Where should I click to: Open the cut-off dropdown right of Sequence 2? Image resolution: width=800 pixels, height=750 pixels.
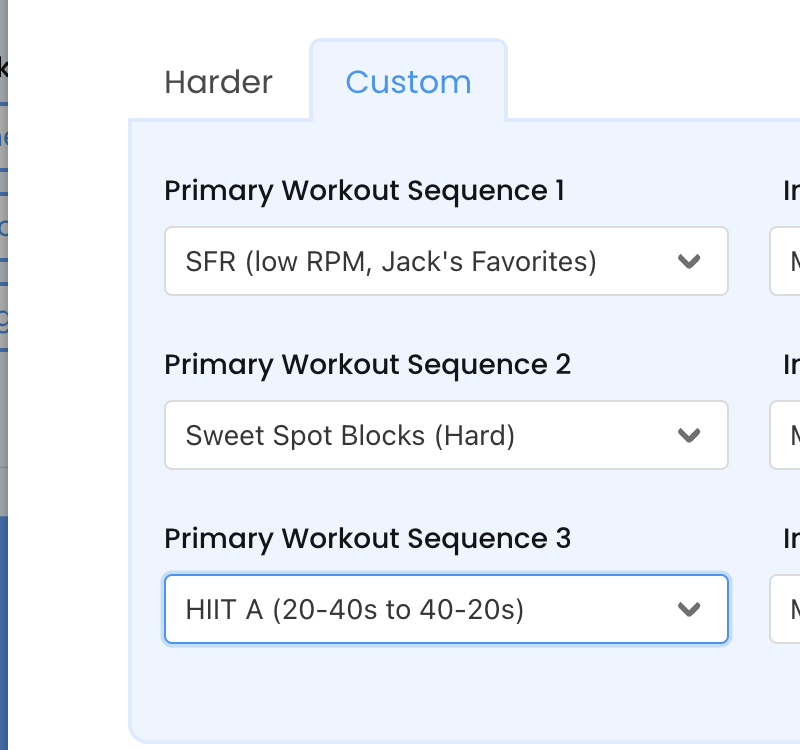pos(787,435)
